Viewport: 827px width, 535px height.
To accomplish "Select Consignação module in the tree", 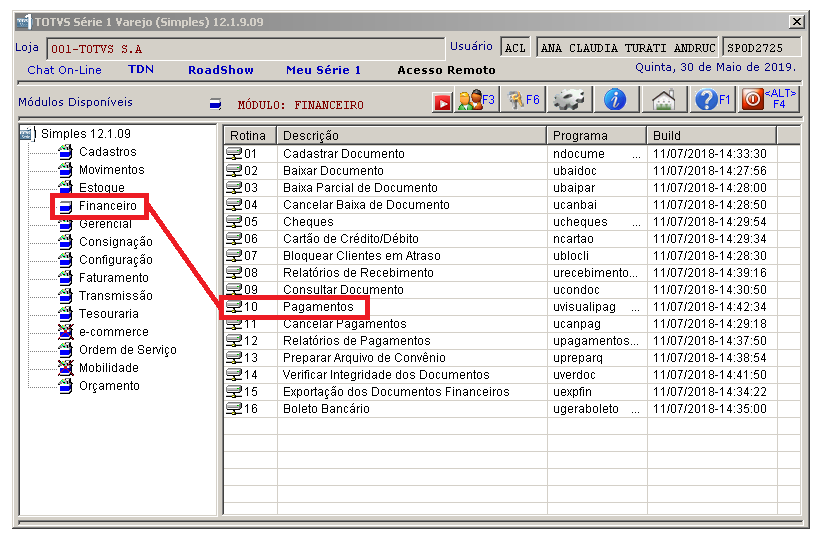I will [116, 242].
